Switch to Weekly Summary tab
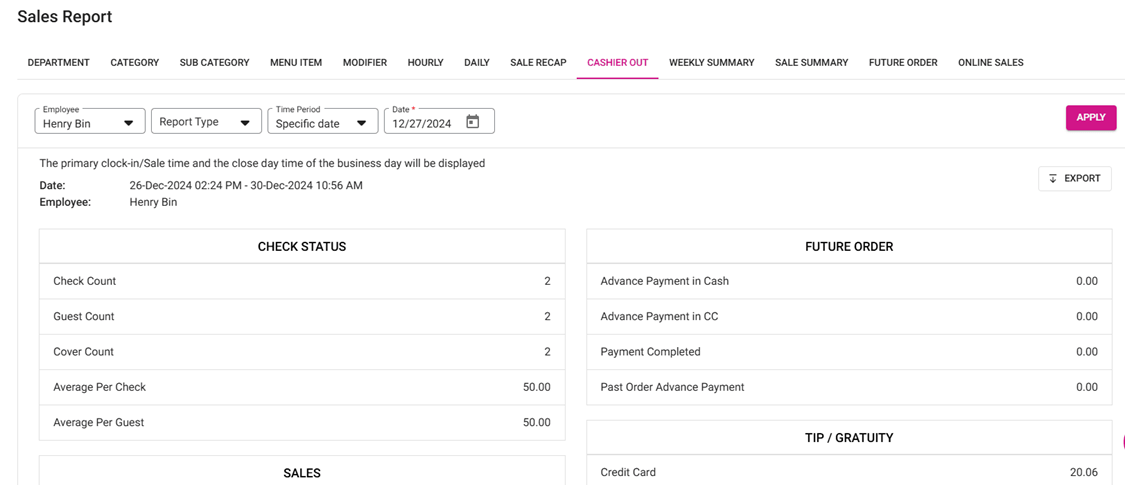 711,63
